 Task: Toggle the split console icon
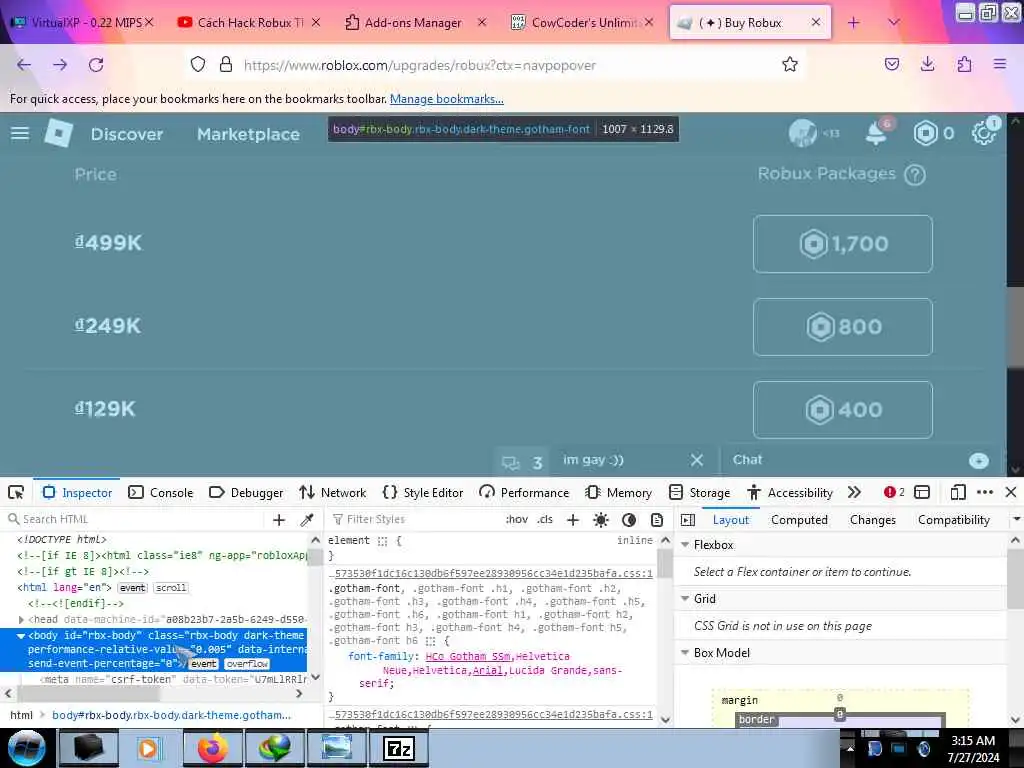coord(922,492)
